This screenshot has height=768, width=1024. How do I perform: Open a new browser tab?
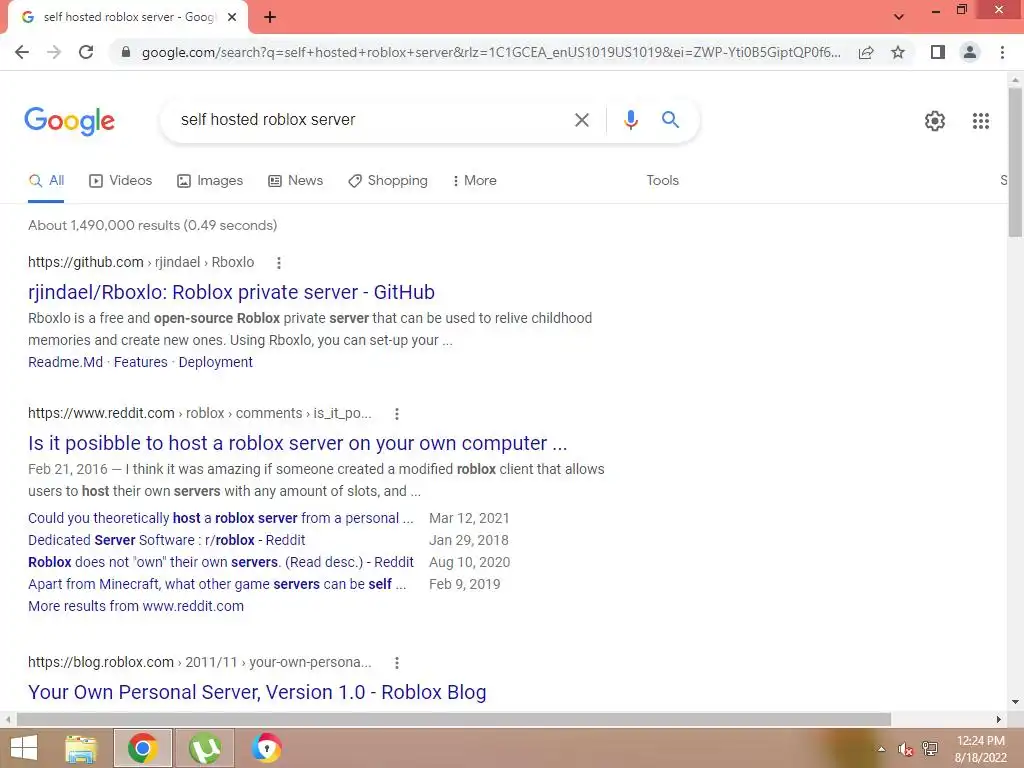point(270,17)
